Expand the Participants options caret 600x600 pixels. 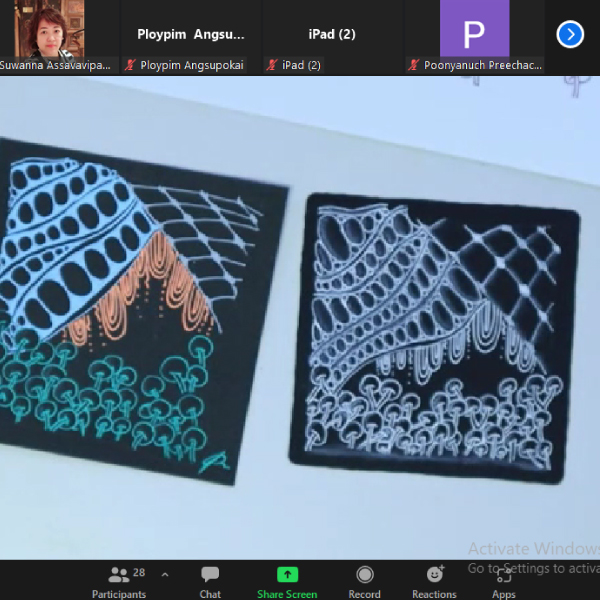[165, 574]
